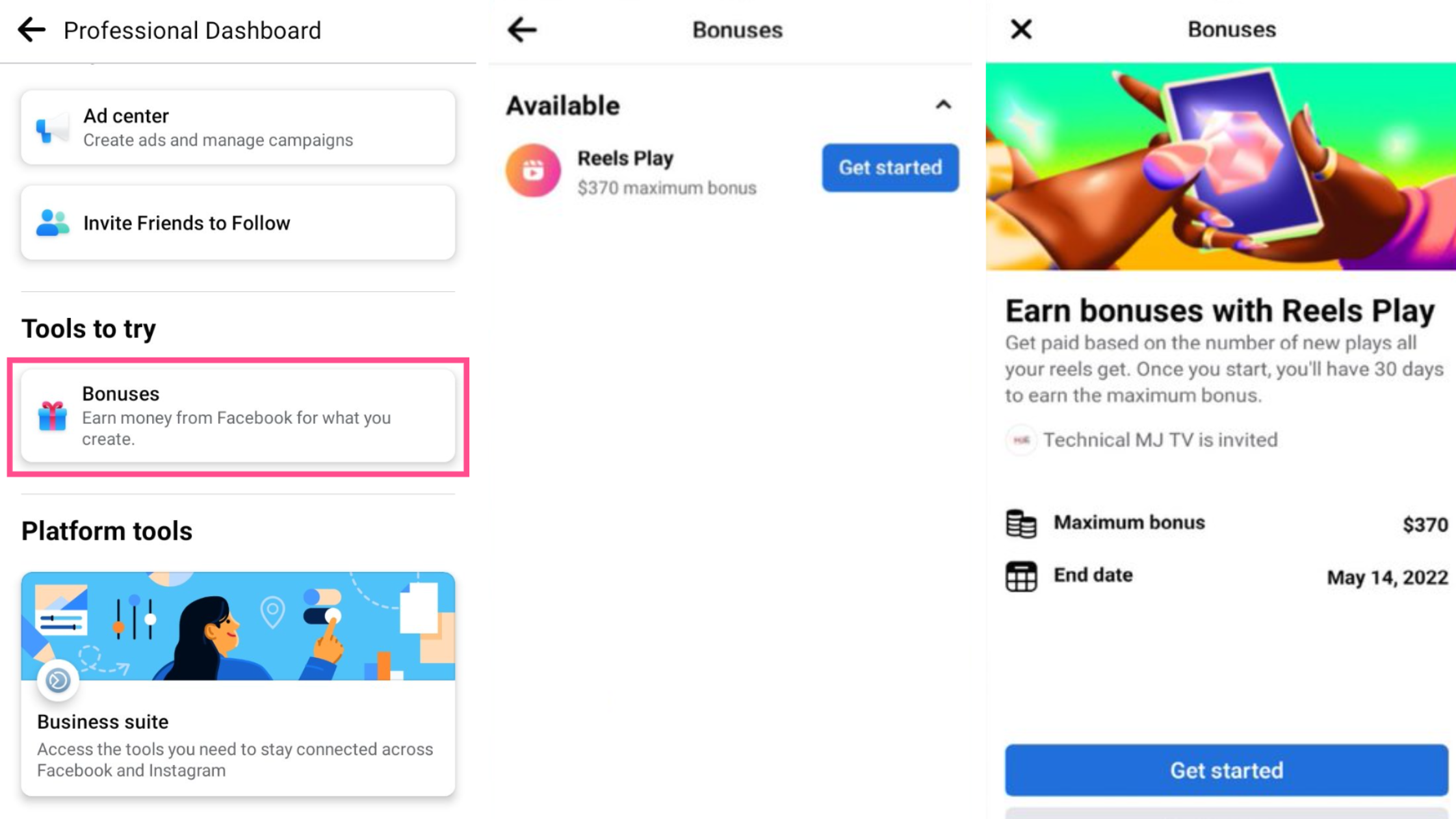
Task: Click the Bonuses gift box icon
Action: pos(52,416)
